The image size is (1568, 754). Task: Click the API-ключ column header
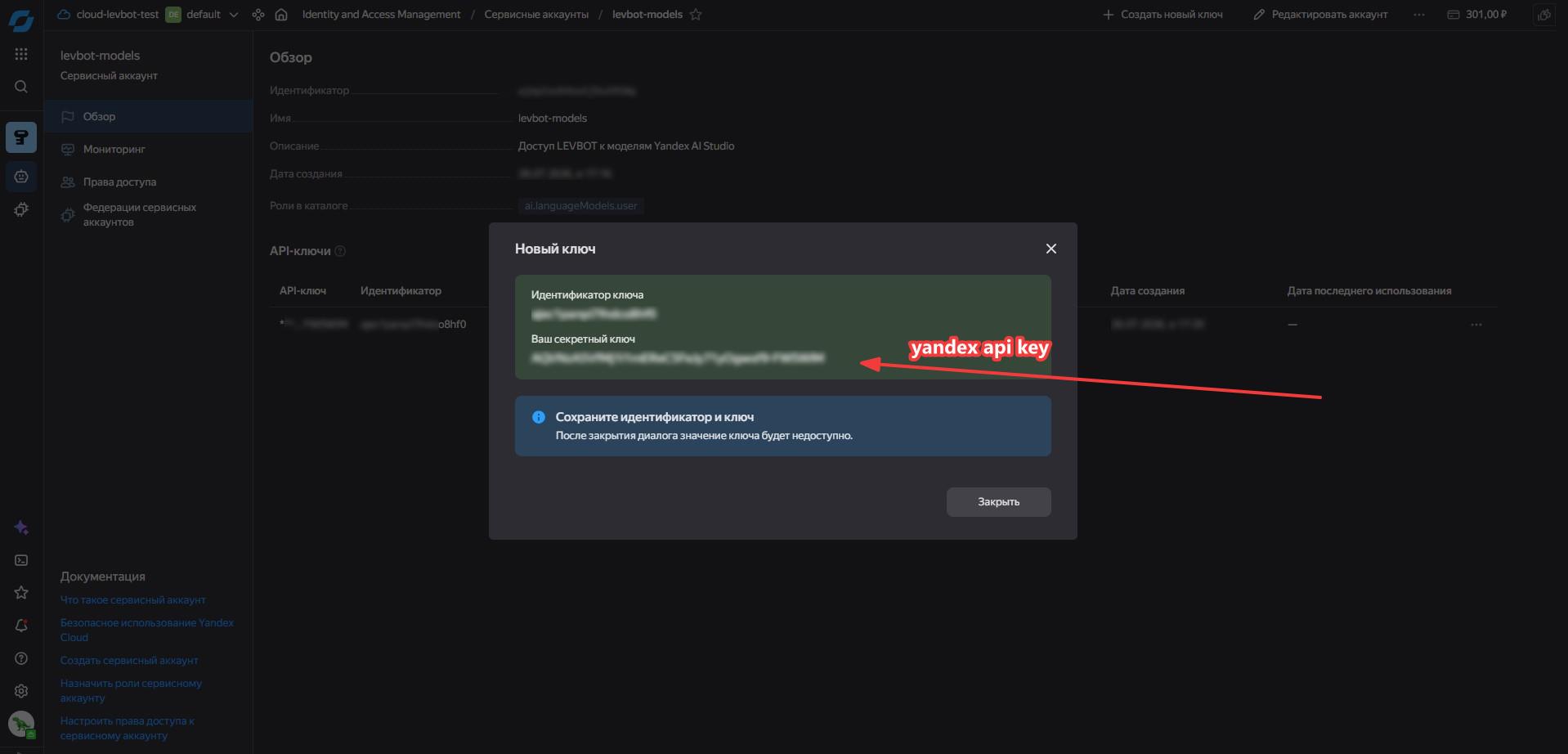(x=302, y=291)
